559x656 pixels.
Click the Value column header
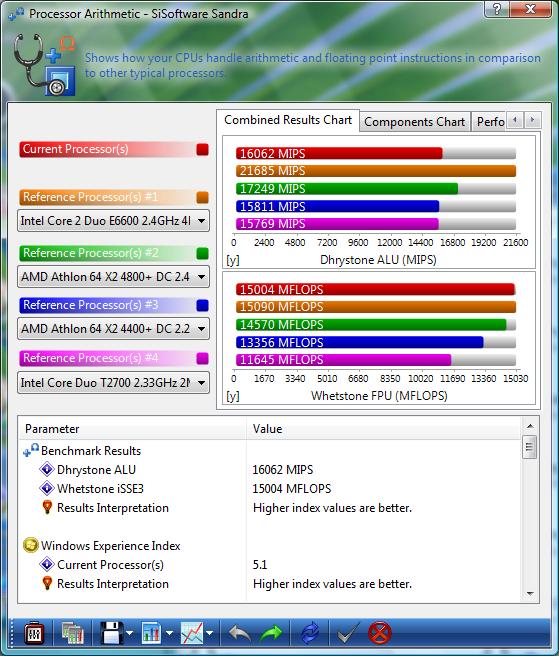(384, 429)
